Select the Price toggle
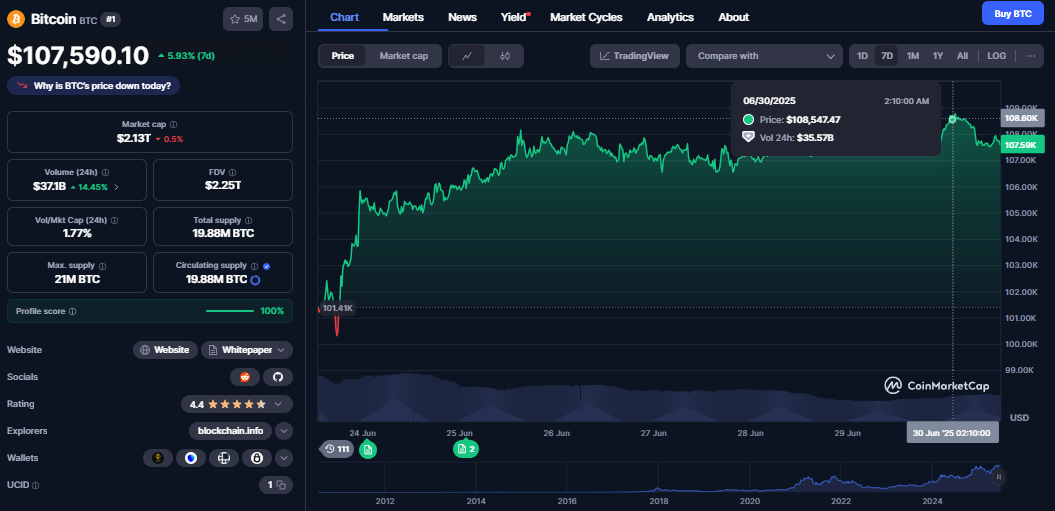This screenshot has height=511, width=1055. (342, 56)
